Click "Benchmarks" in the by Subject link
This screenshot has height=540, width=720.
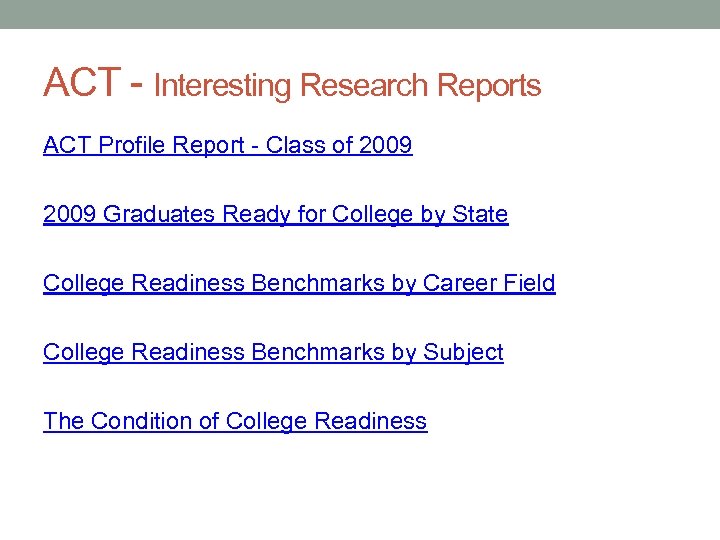(318, 353)
